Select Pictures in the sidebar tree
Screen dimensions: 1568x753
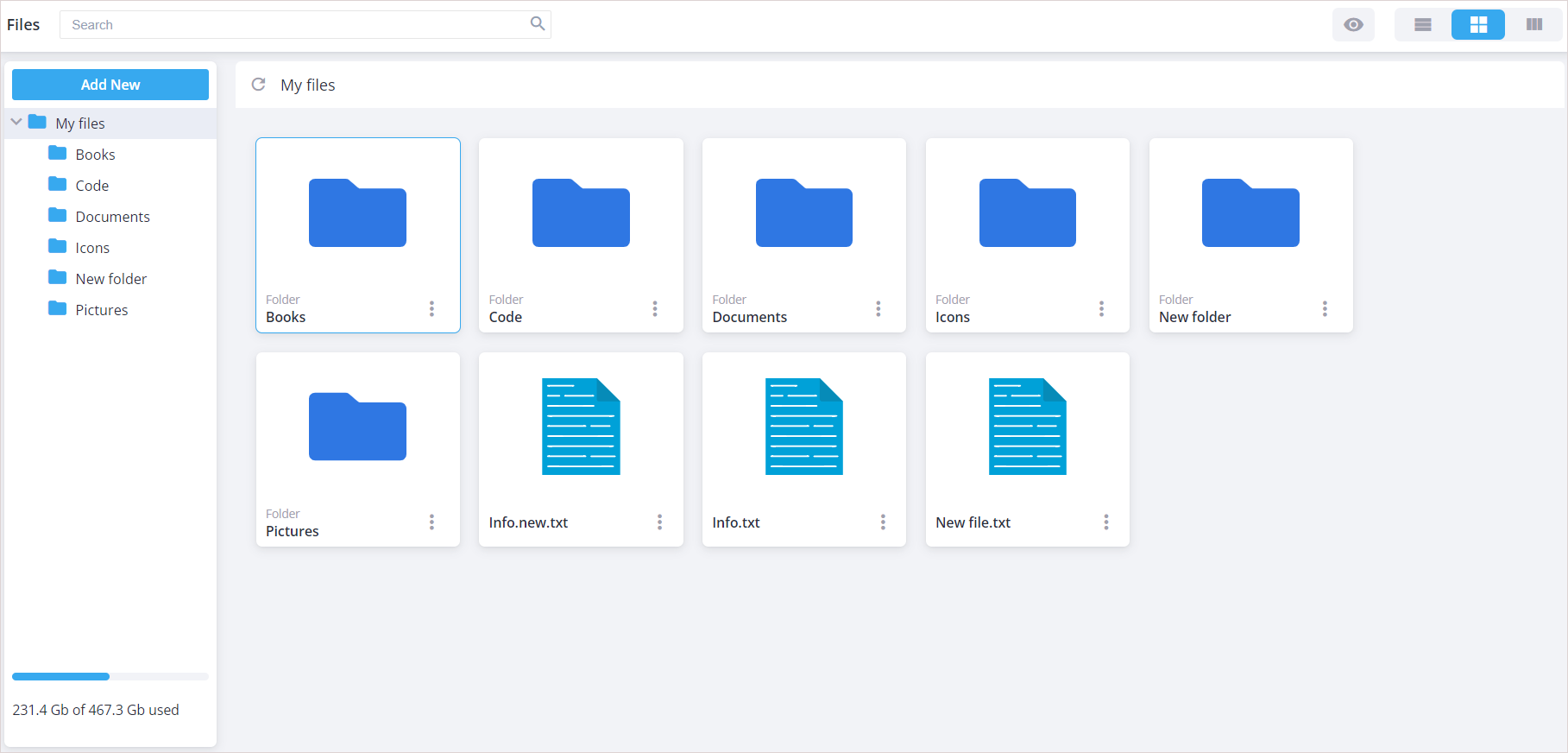(x=101, y=310)
